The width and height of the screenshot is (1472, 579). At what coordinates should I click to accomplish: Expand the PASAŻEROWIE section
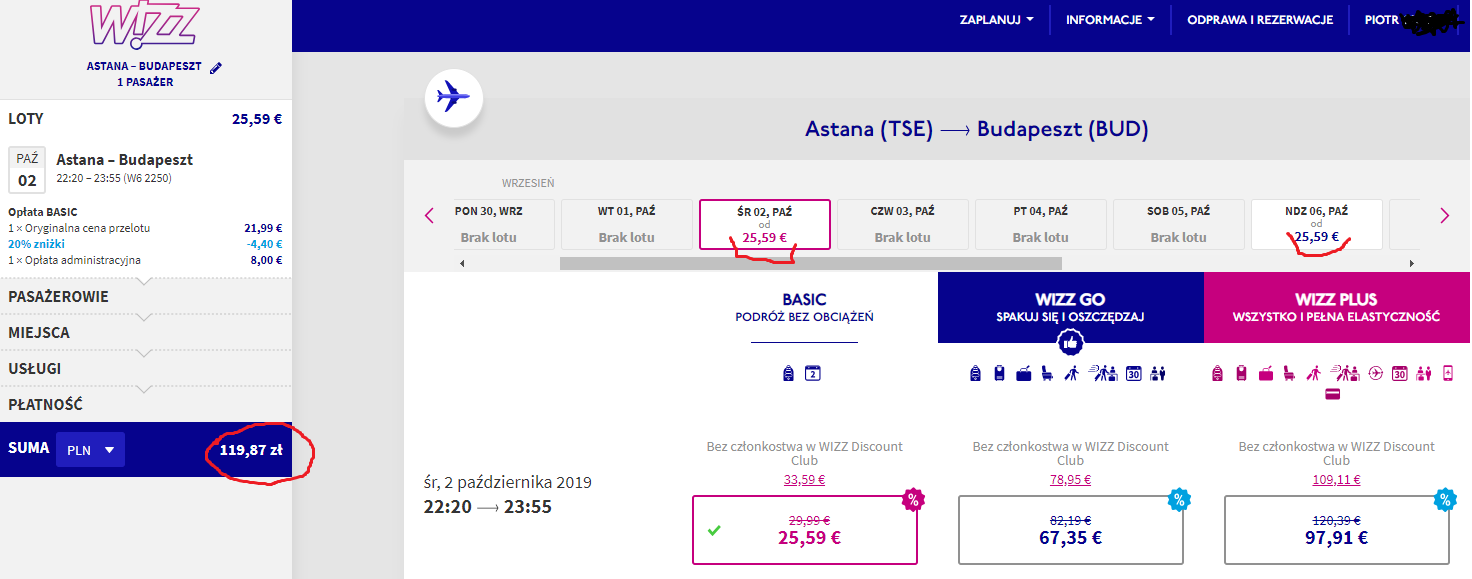pyautogui.click(x=146, y=297)
